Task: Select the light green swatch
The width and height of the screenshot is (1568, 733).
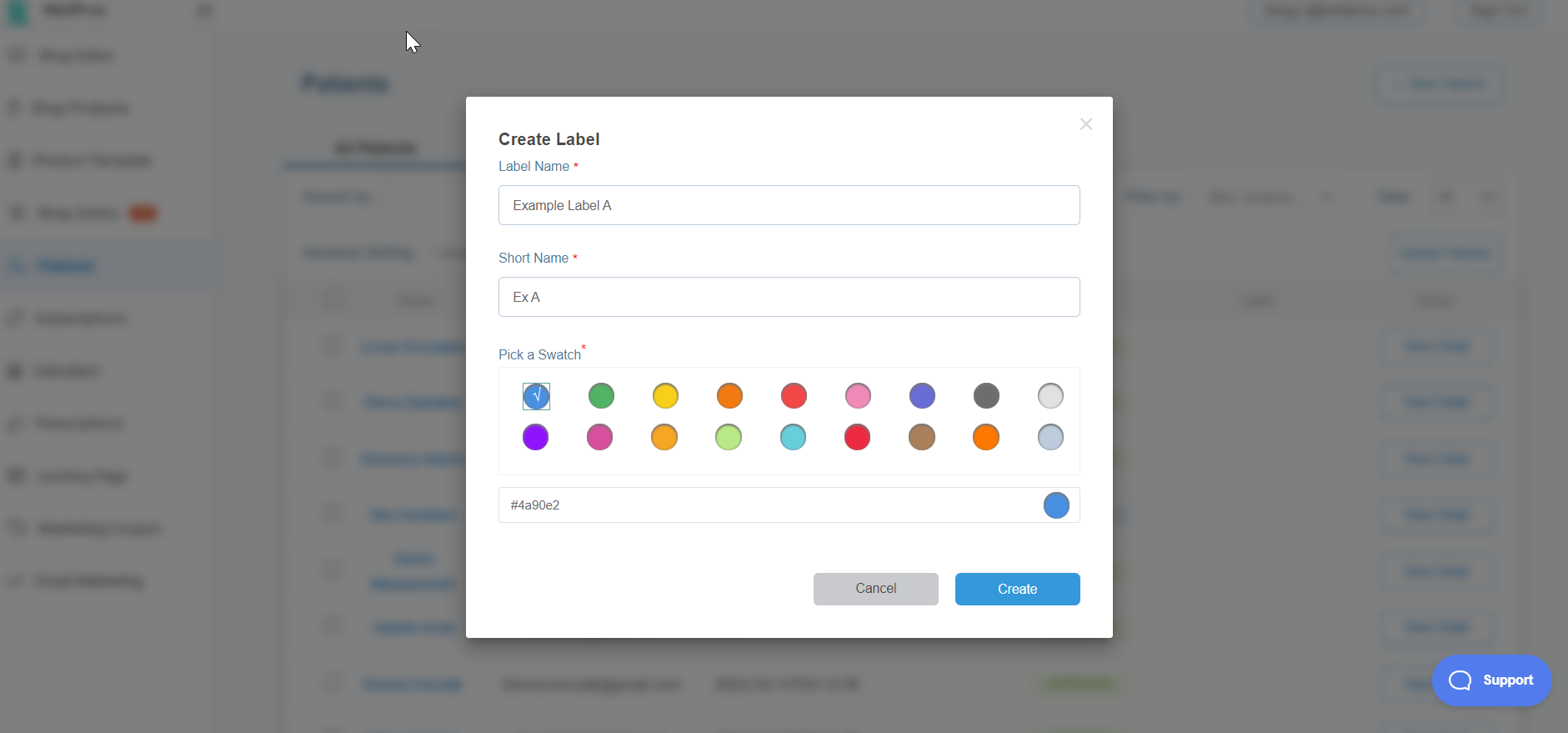Action: [x=729, y=437]
